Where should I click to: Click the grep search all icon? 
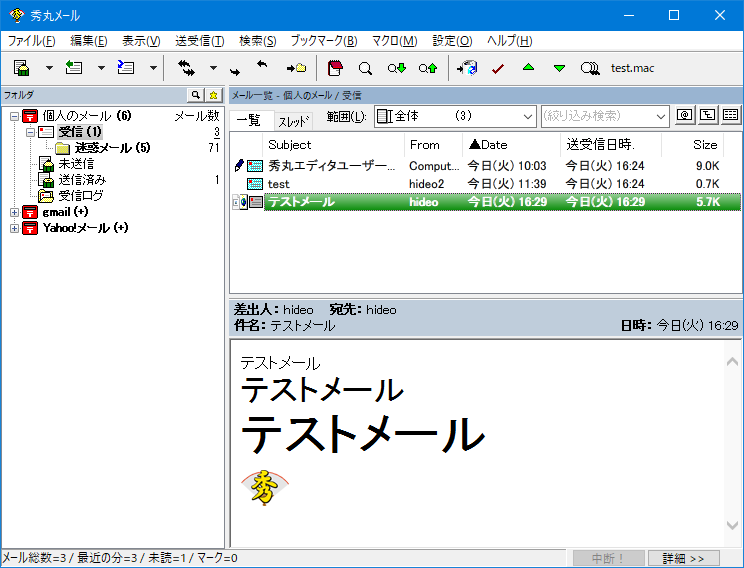pyautogui.click(x=590, y=68)
